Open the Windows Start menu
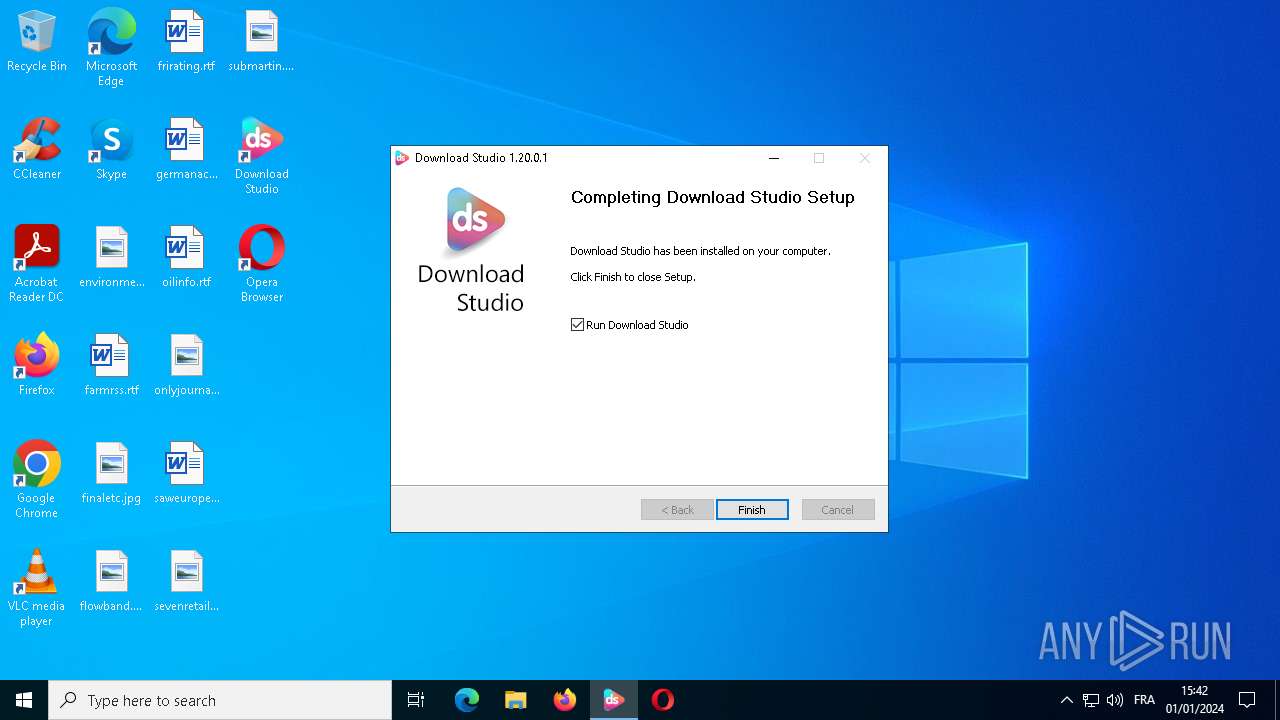The height and width of the screenshot is (720, 1280). (24, 700)
